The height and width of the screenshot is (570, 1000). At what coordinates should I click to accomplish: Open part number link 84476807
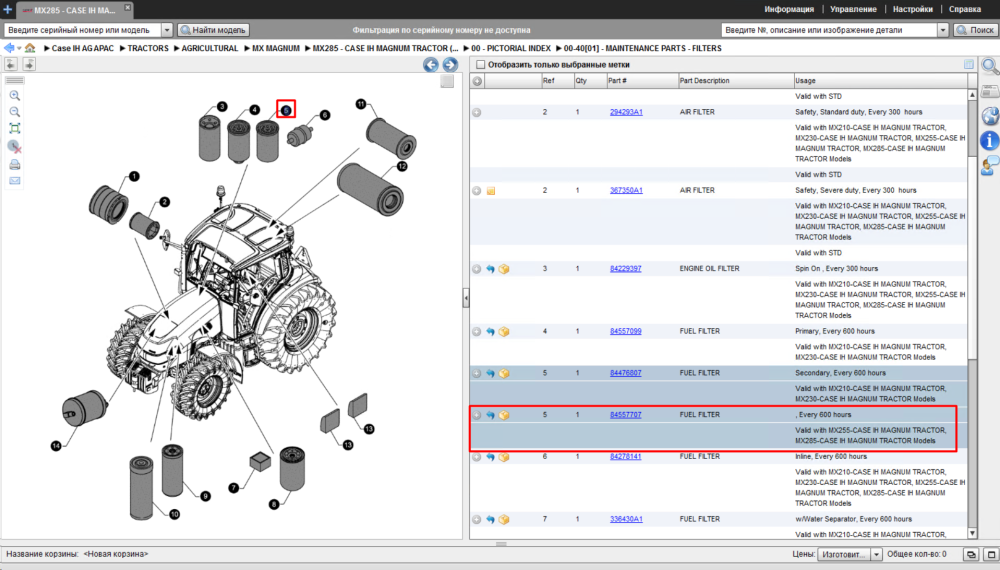coord(625,373)
